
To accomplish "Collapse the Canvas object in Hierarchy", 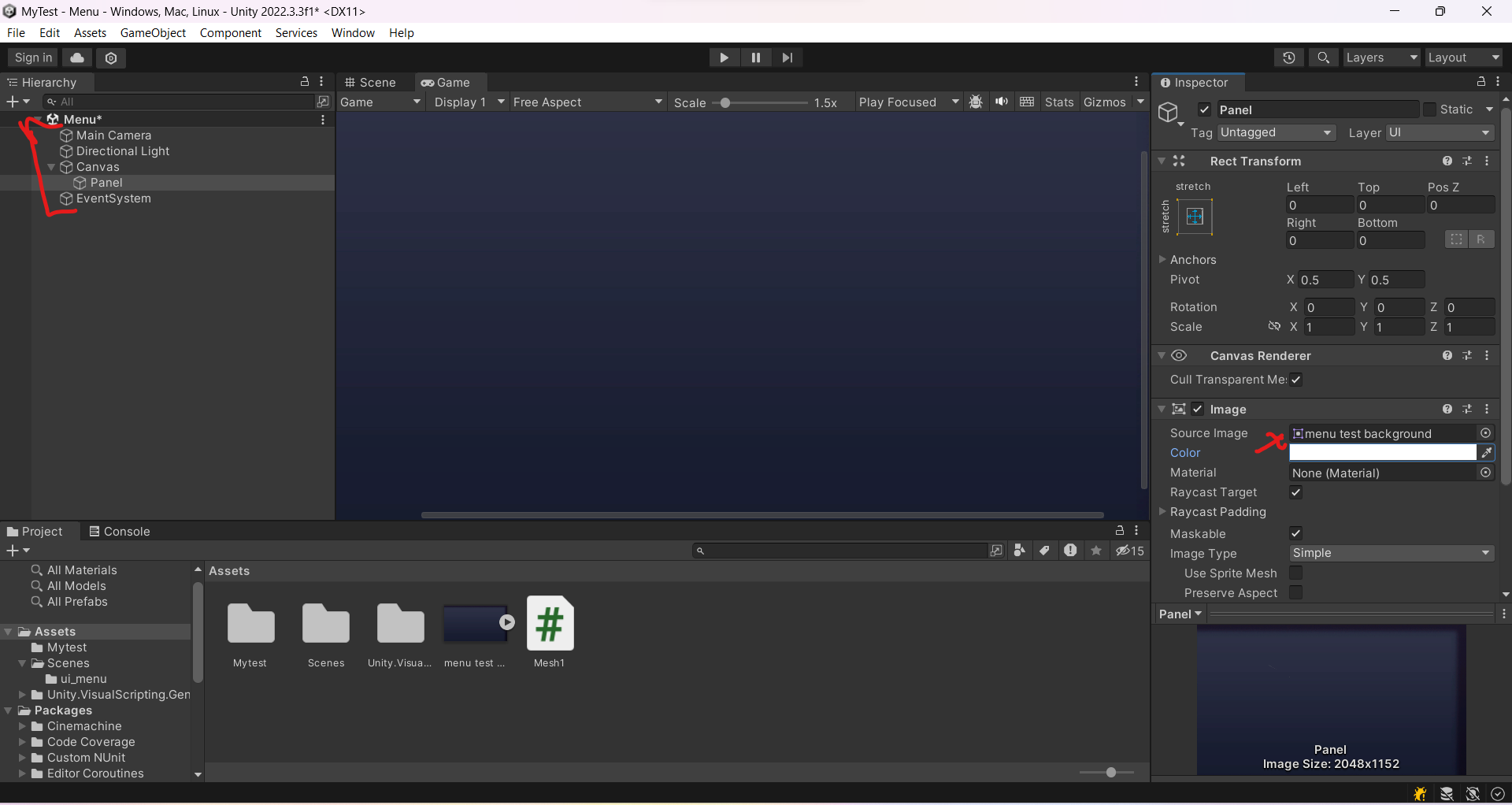I will click(x=52, y=167).
